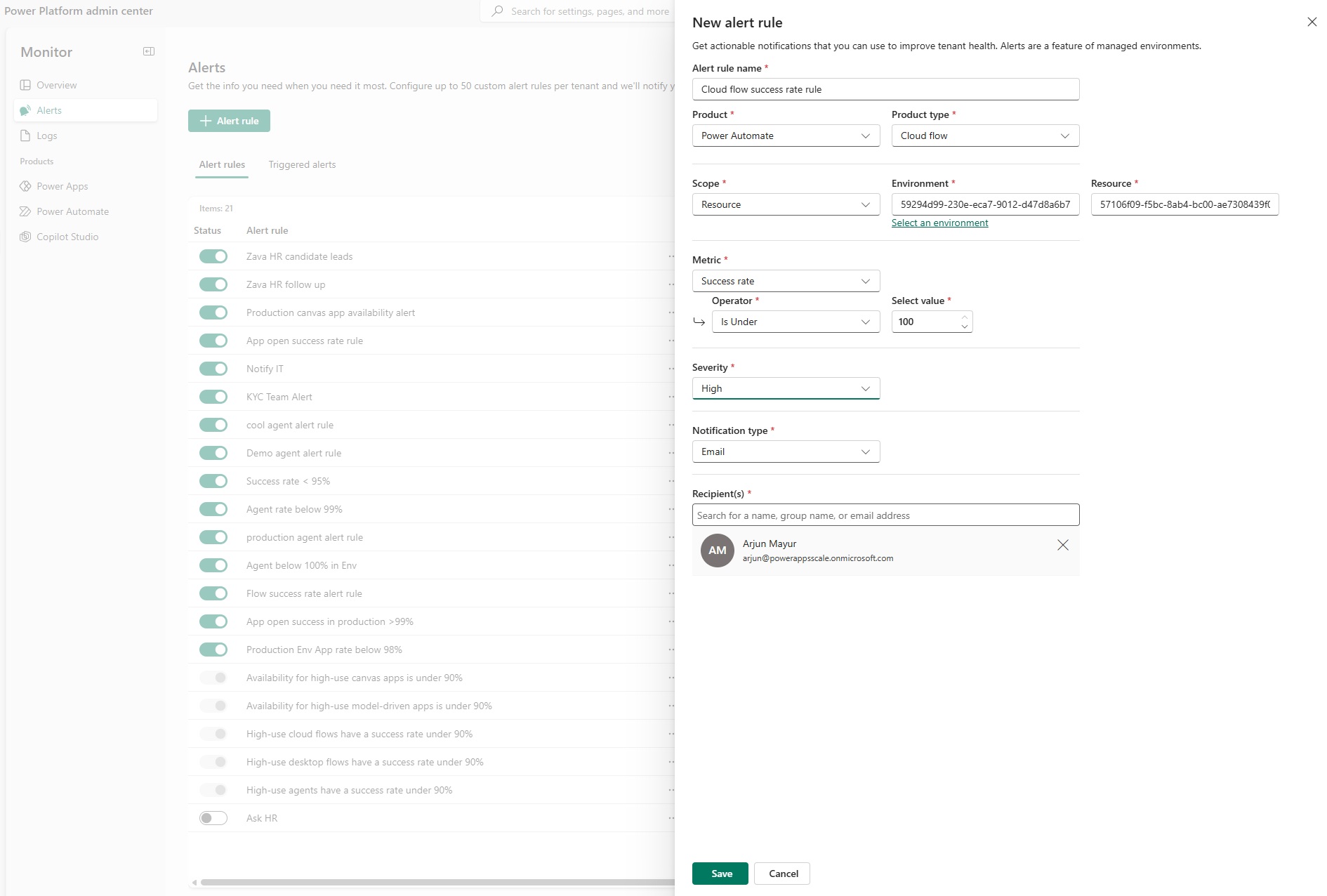Open Power Automate monitoring page
1327x896 pixels.
tap(72, 211)
